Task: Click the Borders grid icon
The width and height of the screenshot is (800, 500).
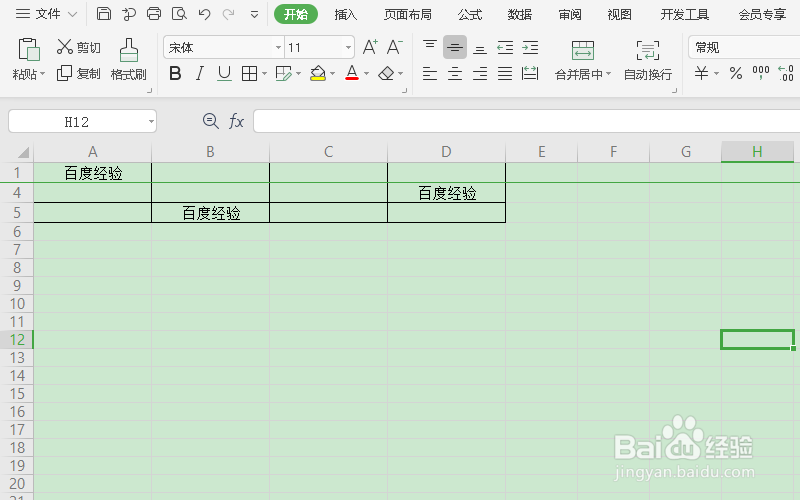Action: coord(249,74)
